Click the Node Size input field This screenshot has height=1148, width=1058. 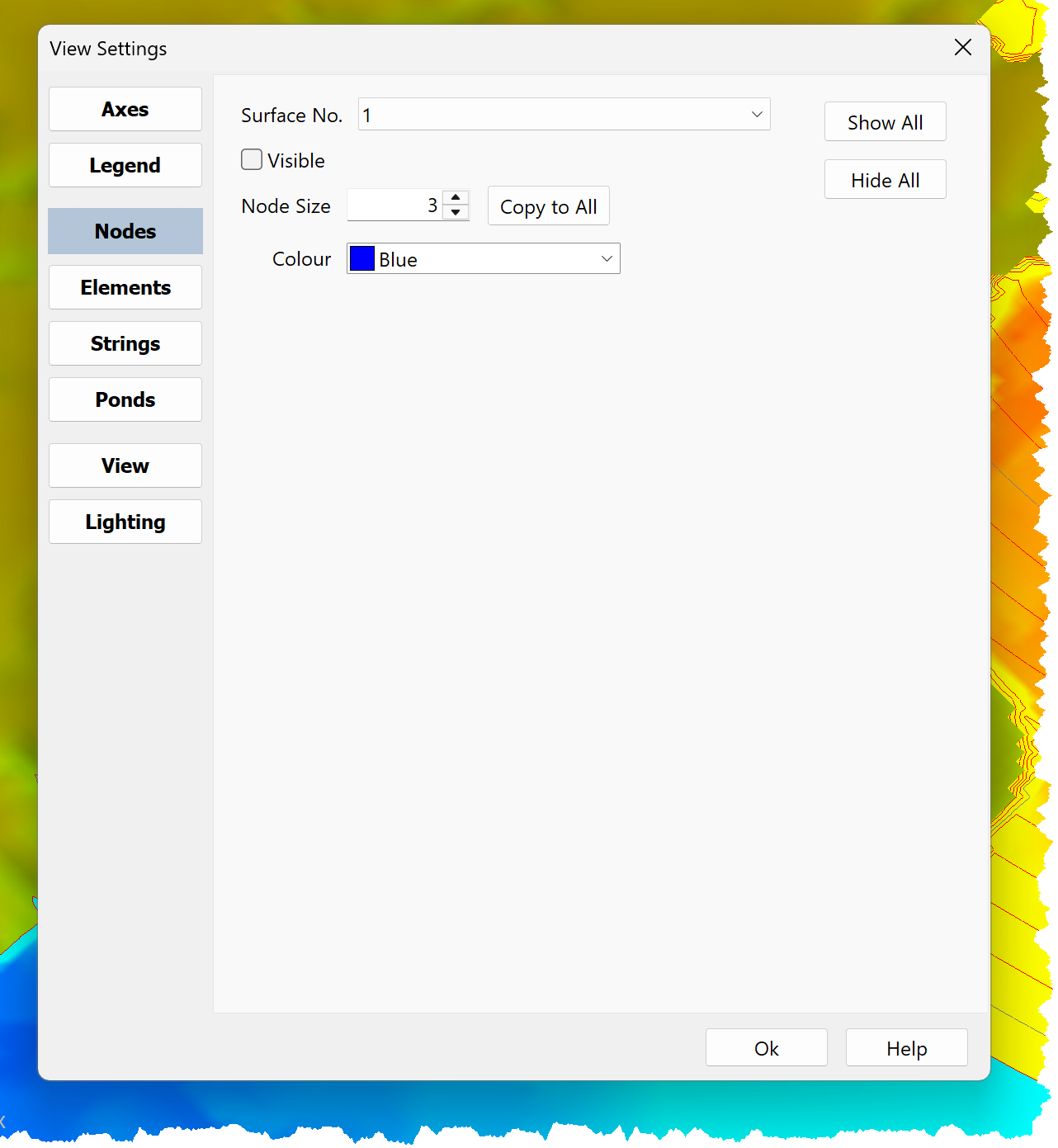[x=394, y=206]
